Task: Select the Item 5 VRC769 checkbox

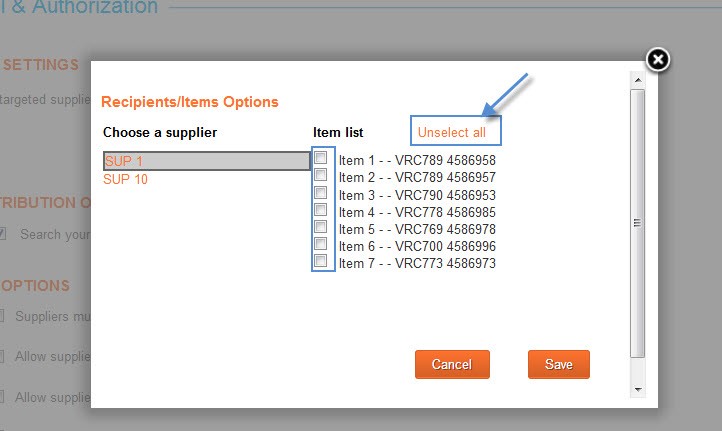Action: tap(321, 227)
